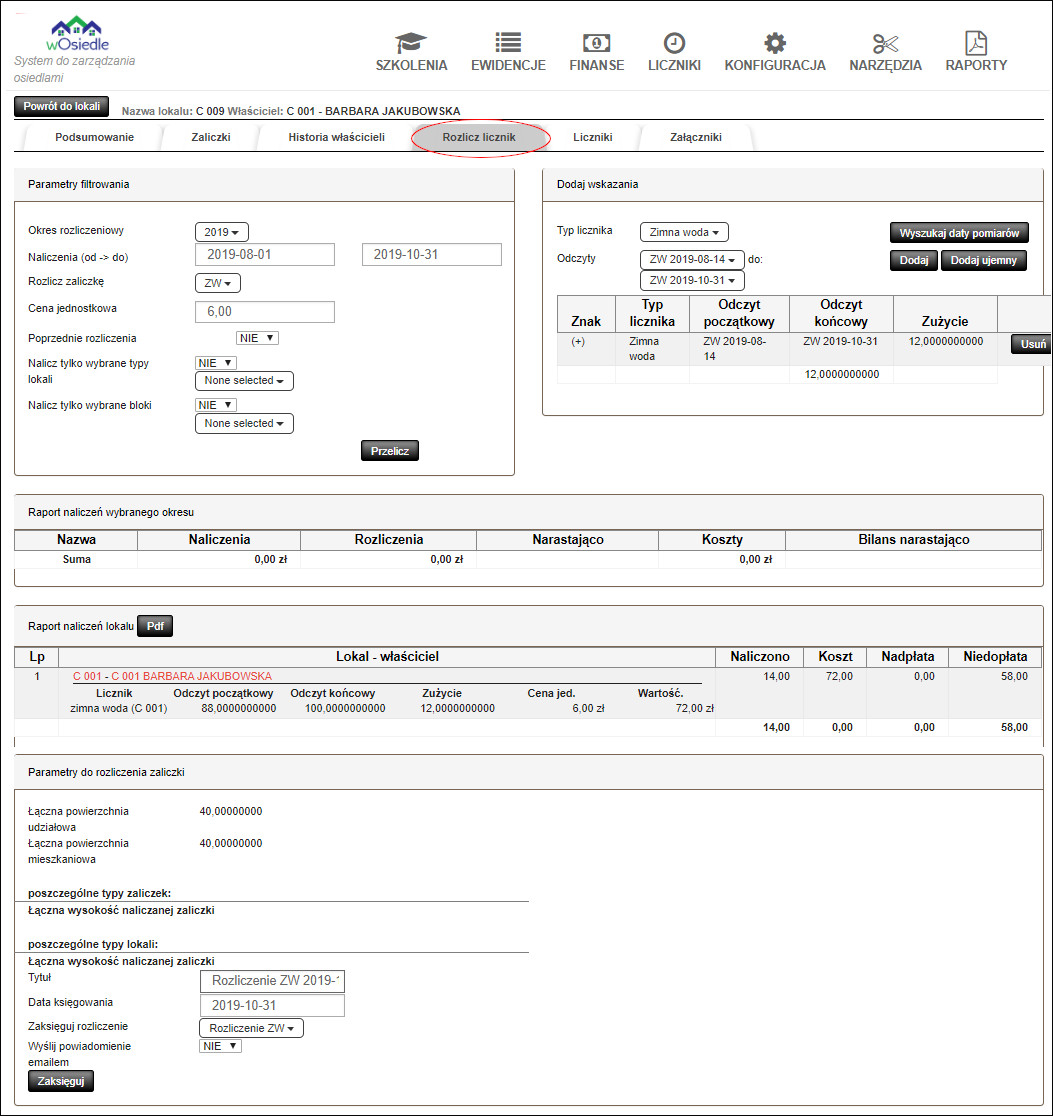Open None selected dropdown for bloki
The width and height of the screenshot is (1053, 1116).
[x=244, y=423]
